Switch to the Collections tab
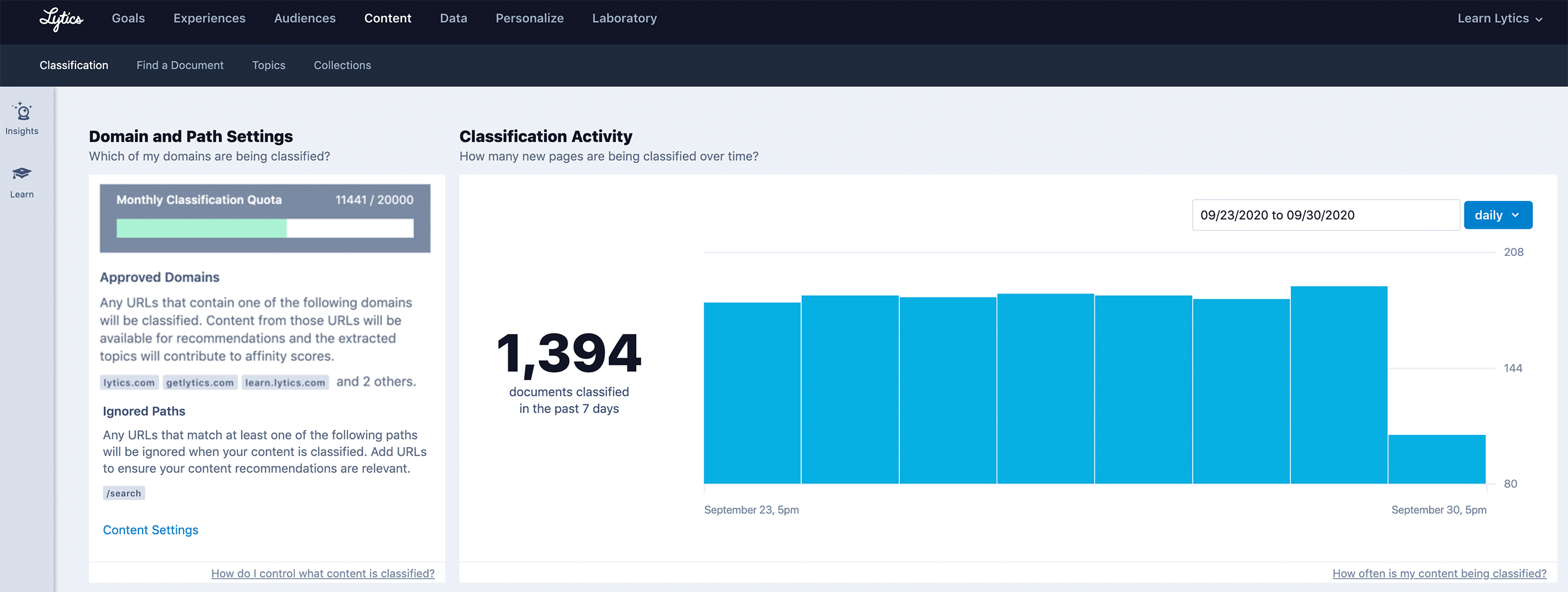Screen dimensions: 1568x592 (342, 65)
